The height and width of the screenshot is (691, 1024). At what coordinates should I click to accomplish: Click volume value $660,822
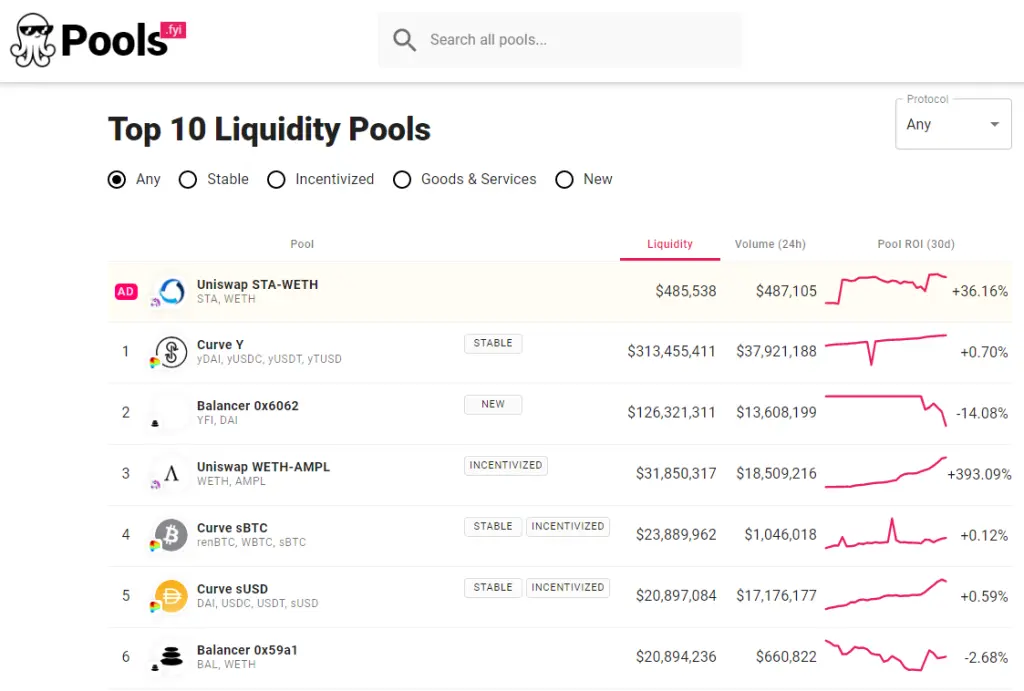tap(786, 657)
